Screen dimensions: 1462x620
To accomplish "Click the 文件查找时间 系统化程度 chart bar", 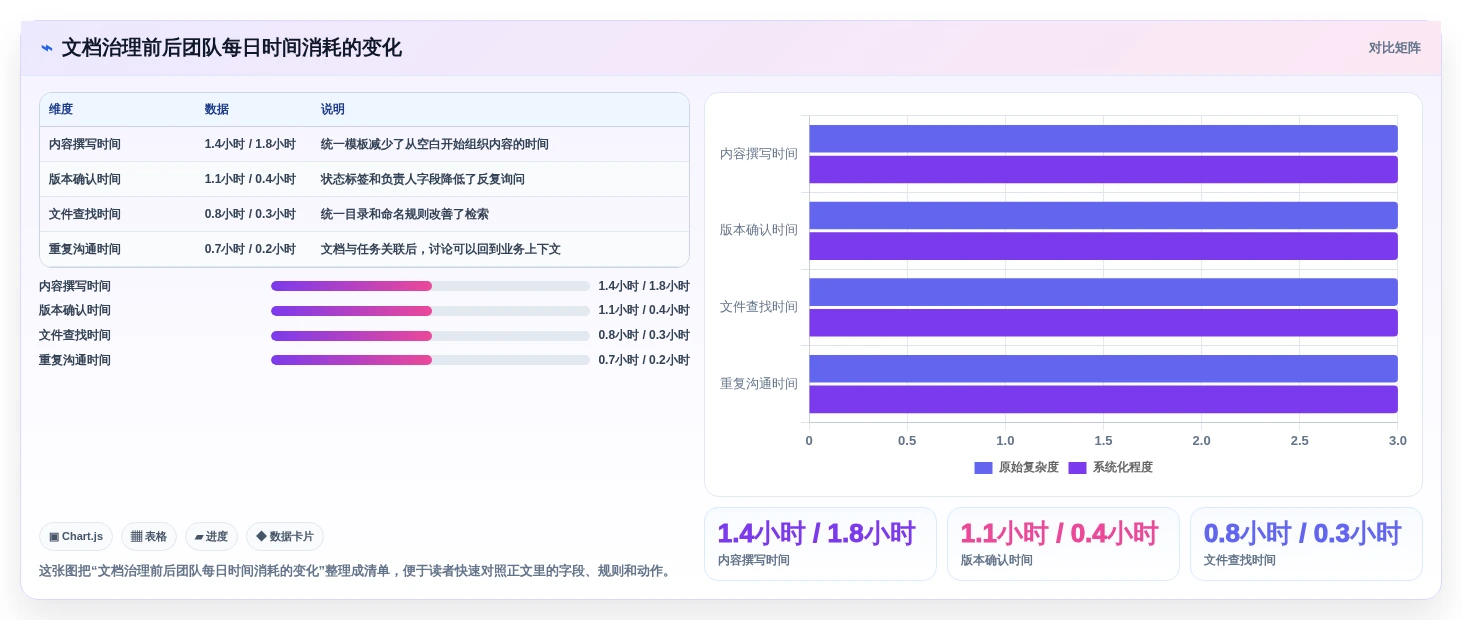I will click(1103, 323).
